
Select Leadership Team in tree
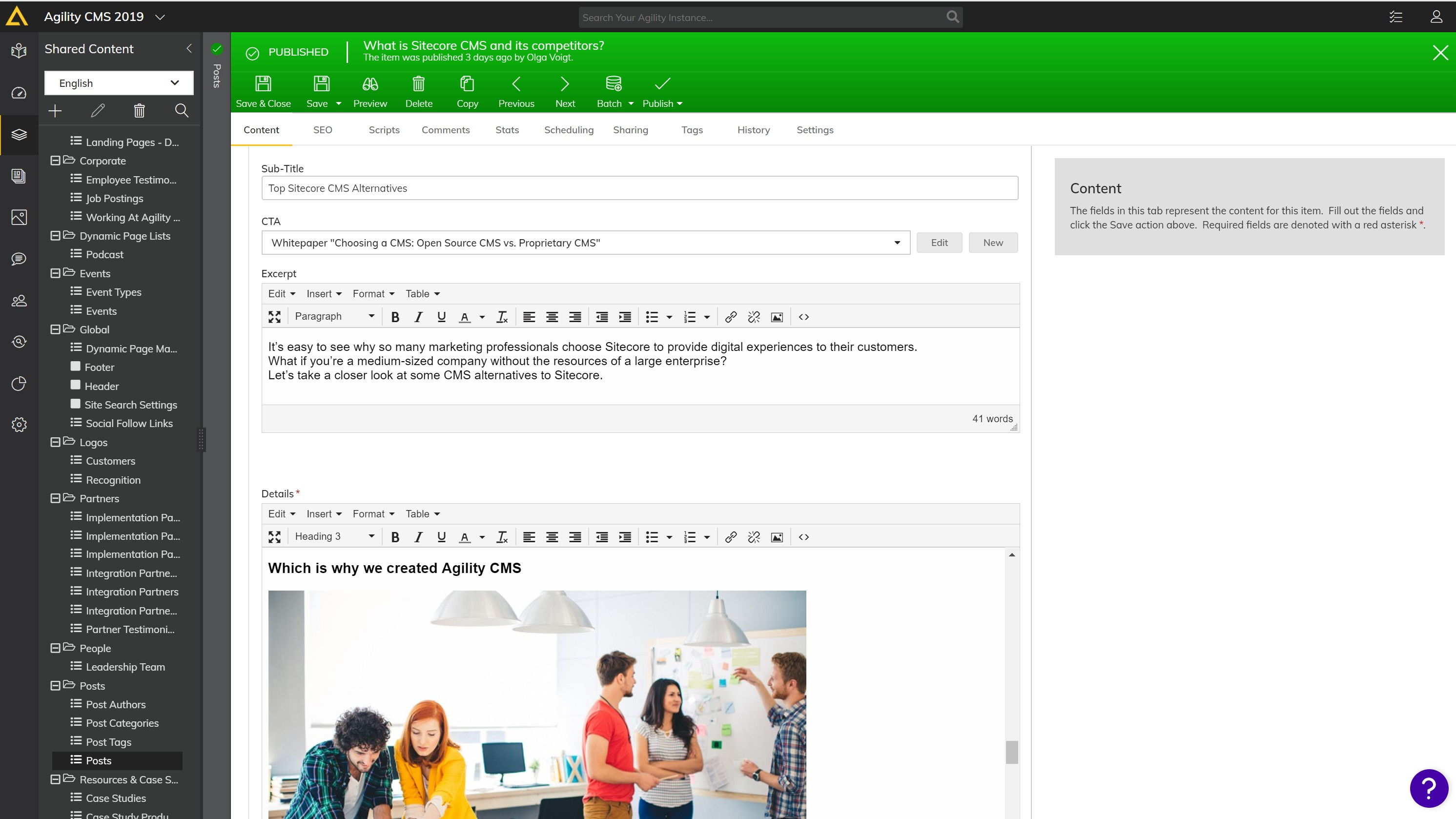click(125, 667)
